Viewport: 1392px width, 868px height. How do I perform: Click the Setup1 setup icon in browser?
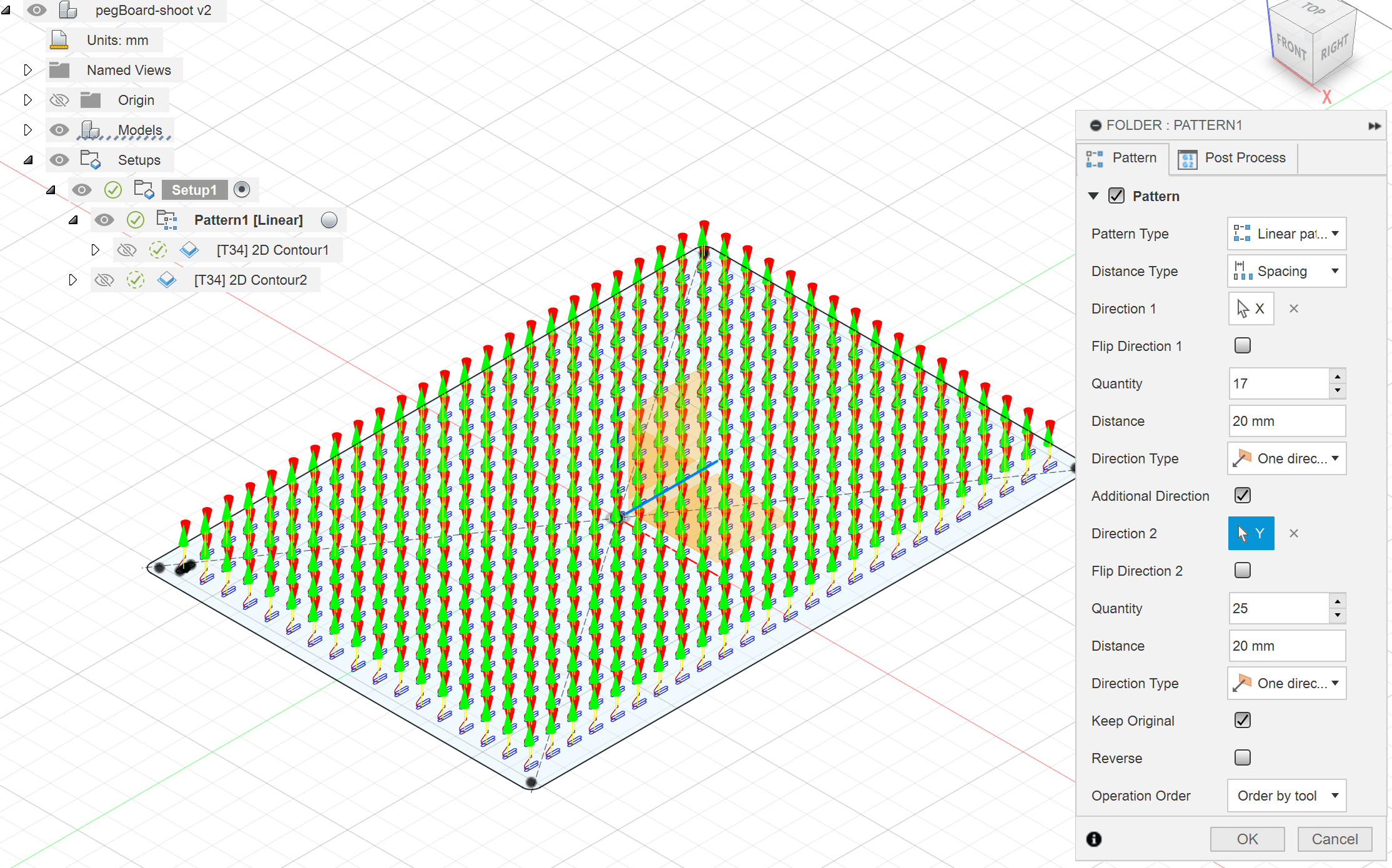[x=144, y=189]
